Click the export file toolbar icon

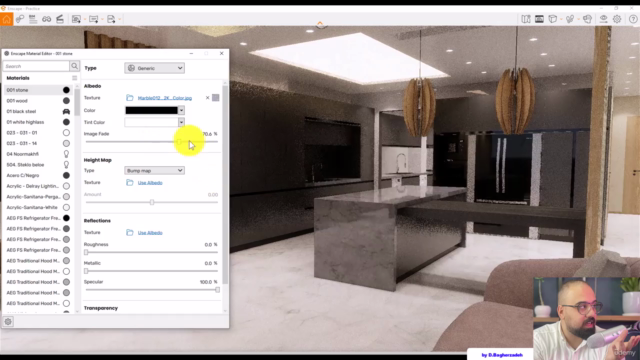tap(111, 19)
